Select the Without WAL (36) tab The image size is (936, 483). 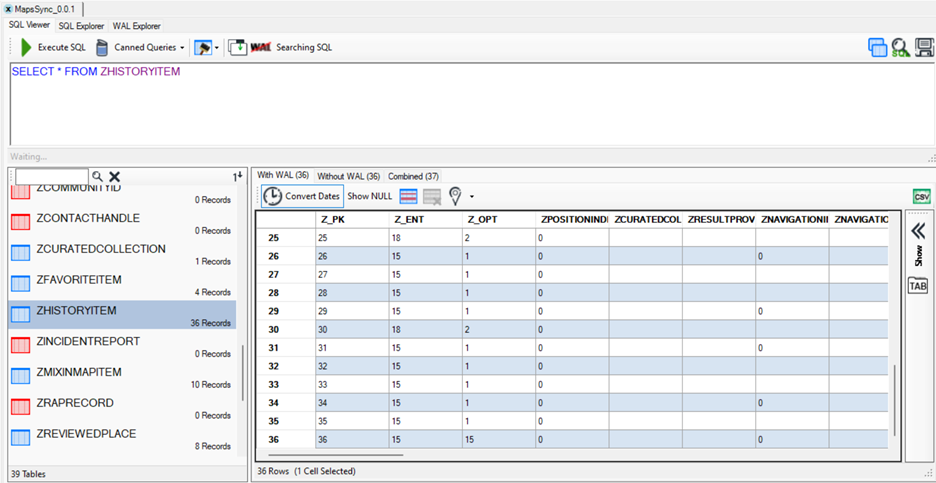[348, 176]
